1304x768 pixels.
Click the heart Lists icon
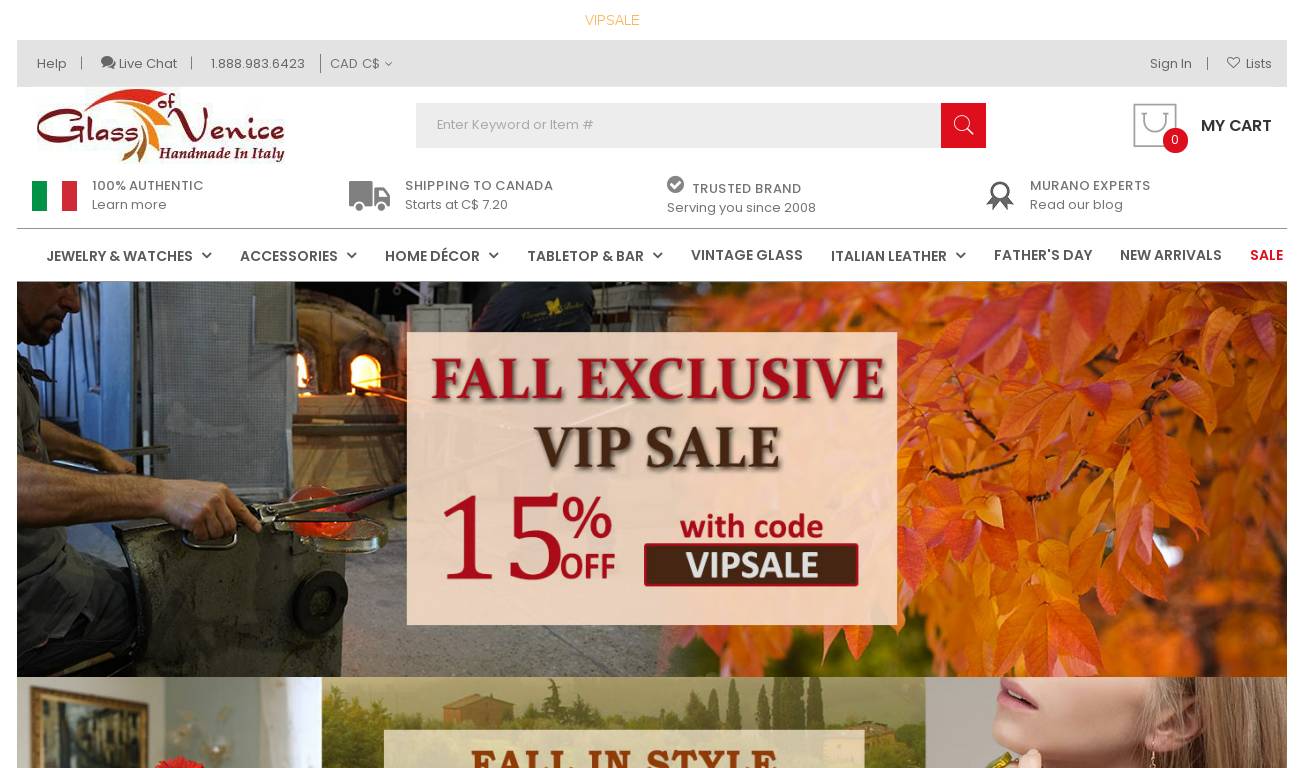pyautogui.click(x=1233, y=63)
